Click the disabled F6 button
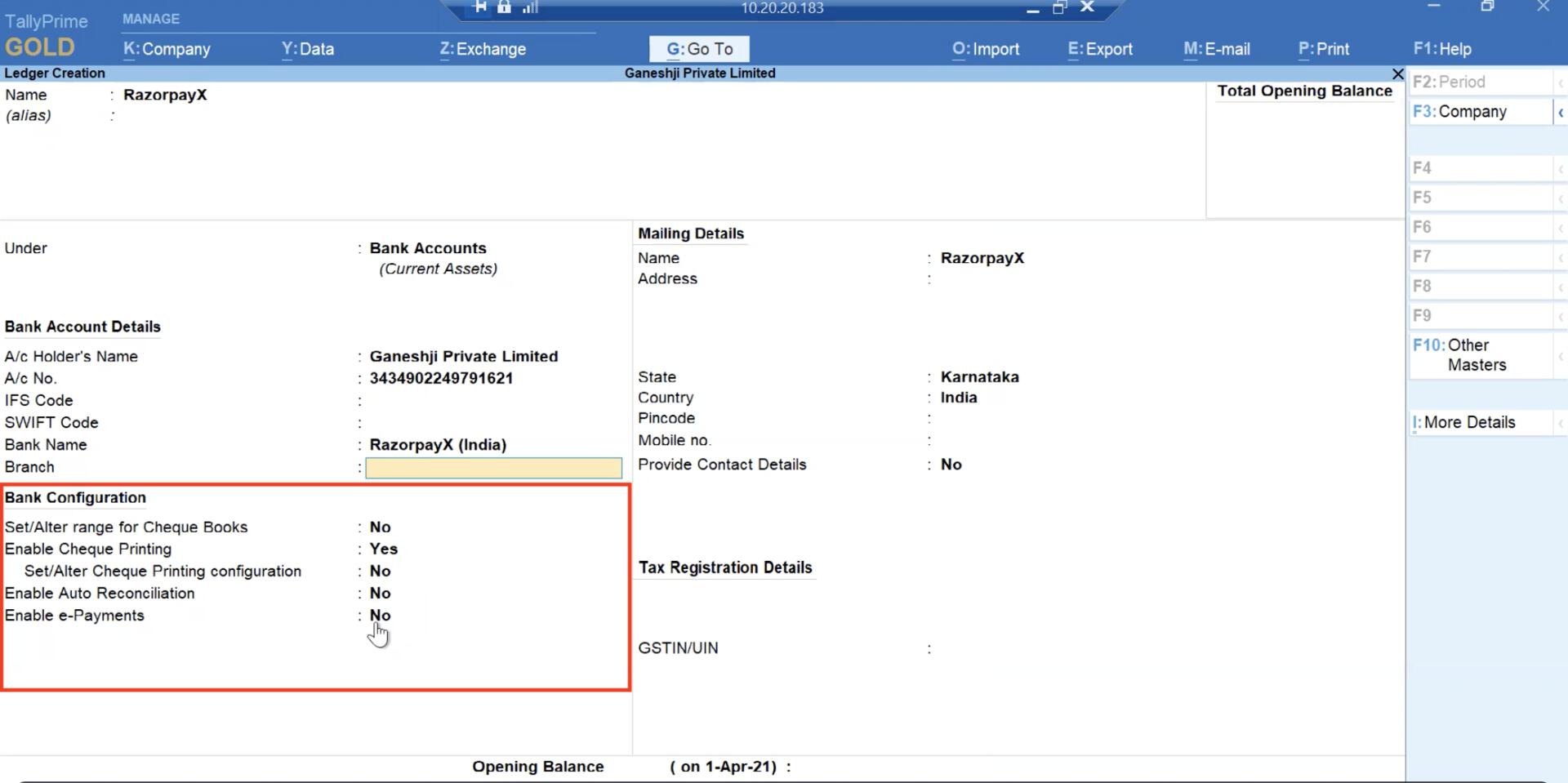The width and height of the screenshot is (1568, 783). coord(1480,227)
